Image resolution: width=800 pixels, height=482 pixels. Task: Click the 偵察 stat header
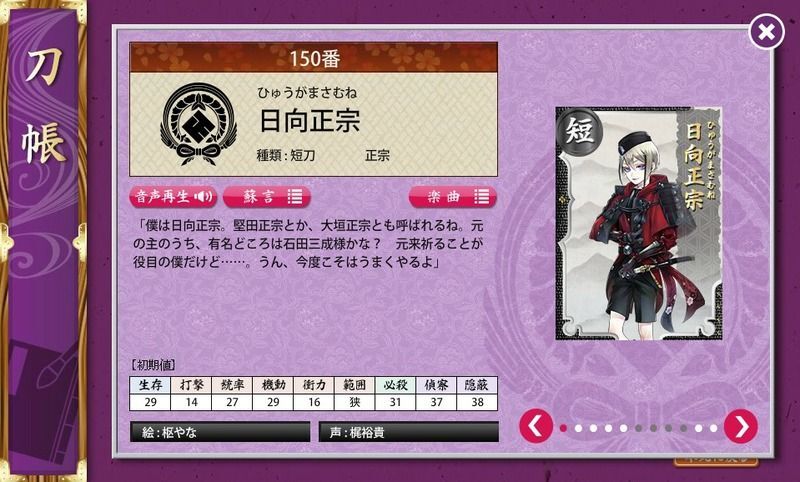tap(436, 385)
